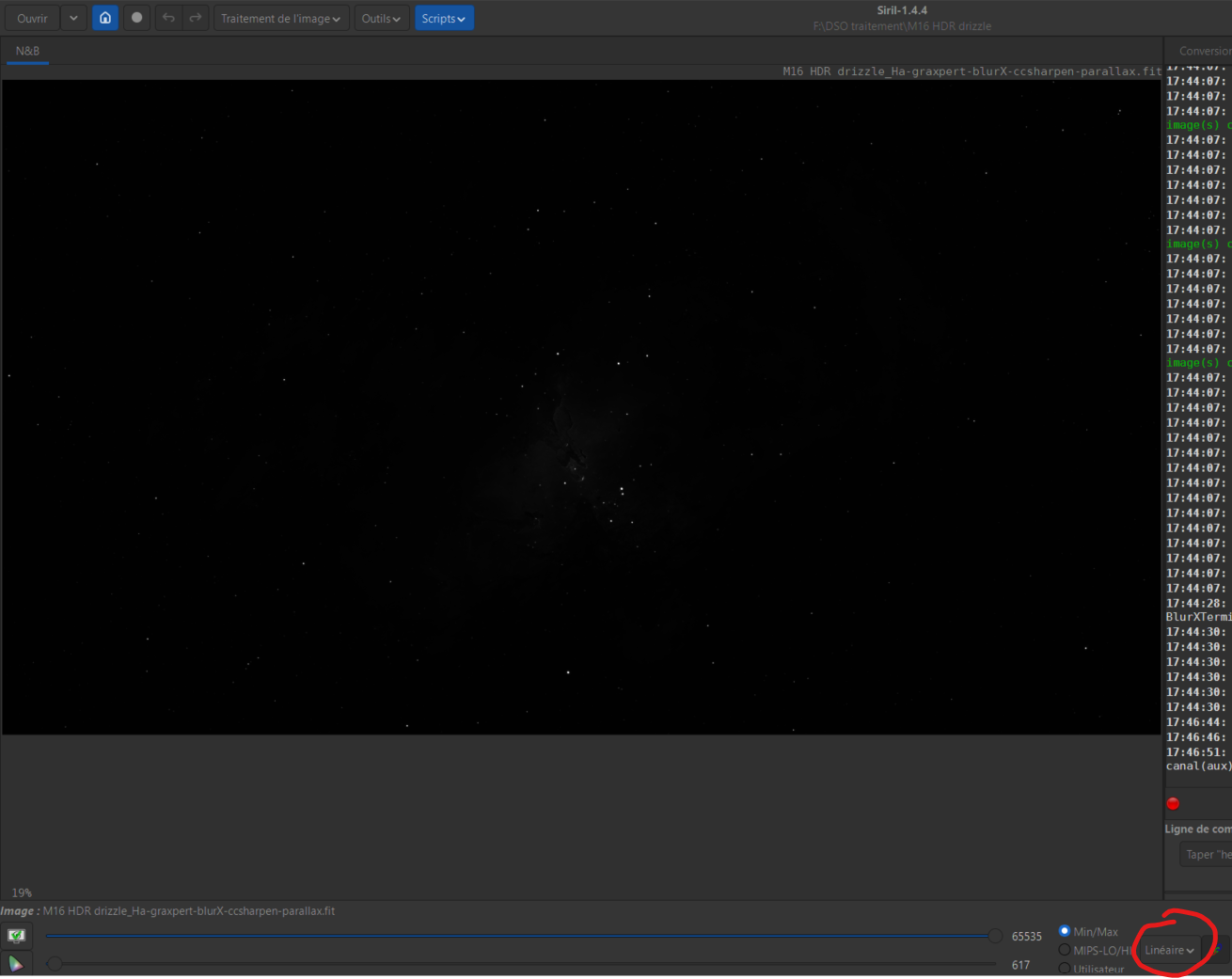Adjust the upper cut-off slider at 65535

(995, 936)
